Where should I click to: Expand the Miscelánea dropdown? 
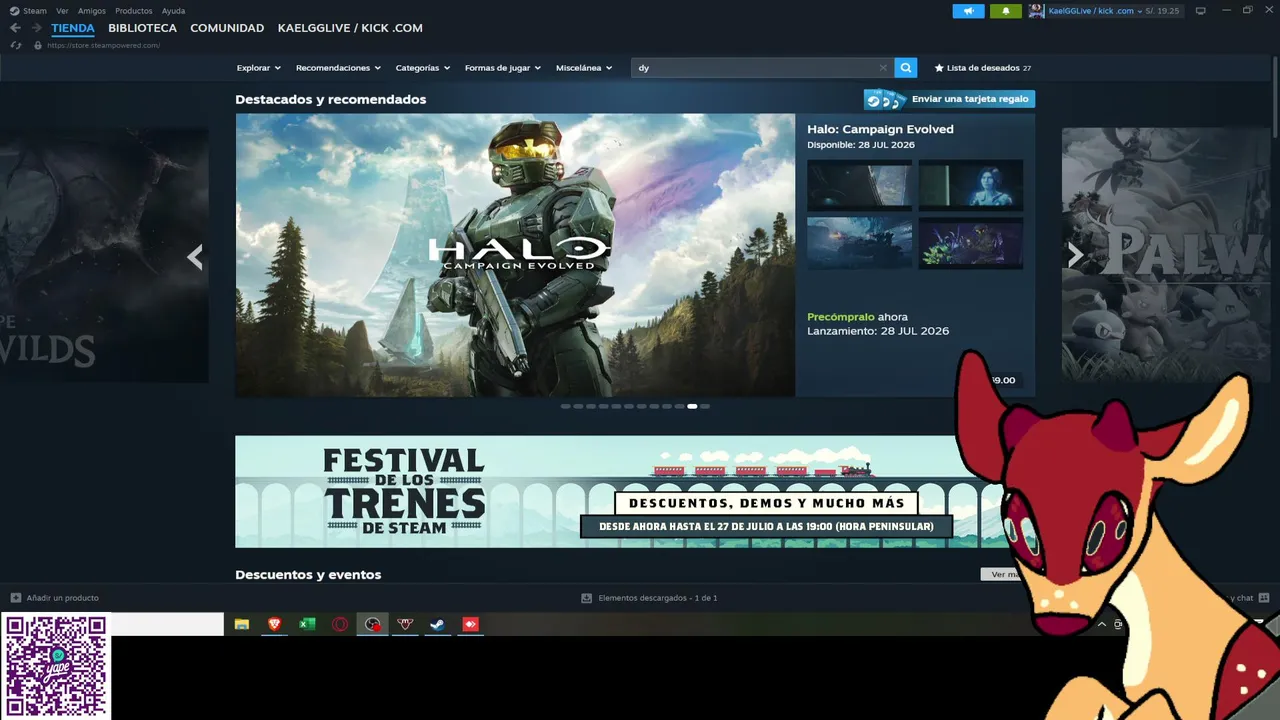tap(584, 68)
